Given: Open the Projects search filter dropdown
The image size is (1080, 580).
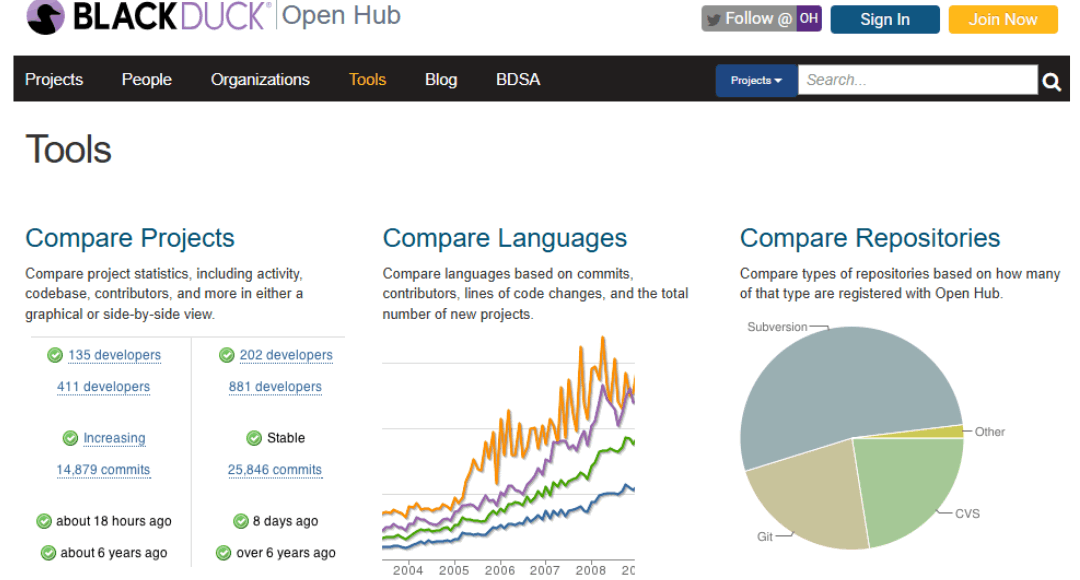Looking at the screenshot, I should [x=755, y=80].
